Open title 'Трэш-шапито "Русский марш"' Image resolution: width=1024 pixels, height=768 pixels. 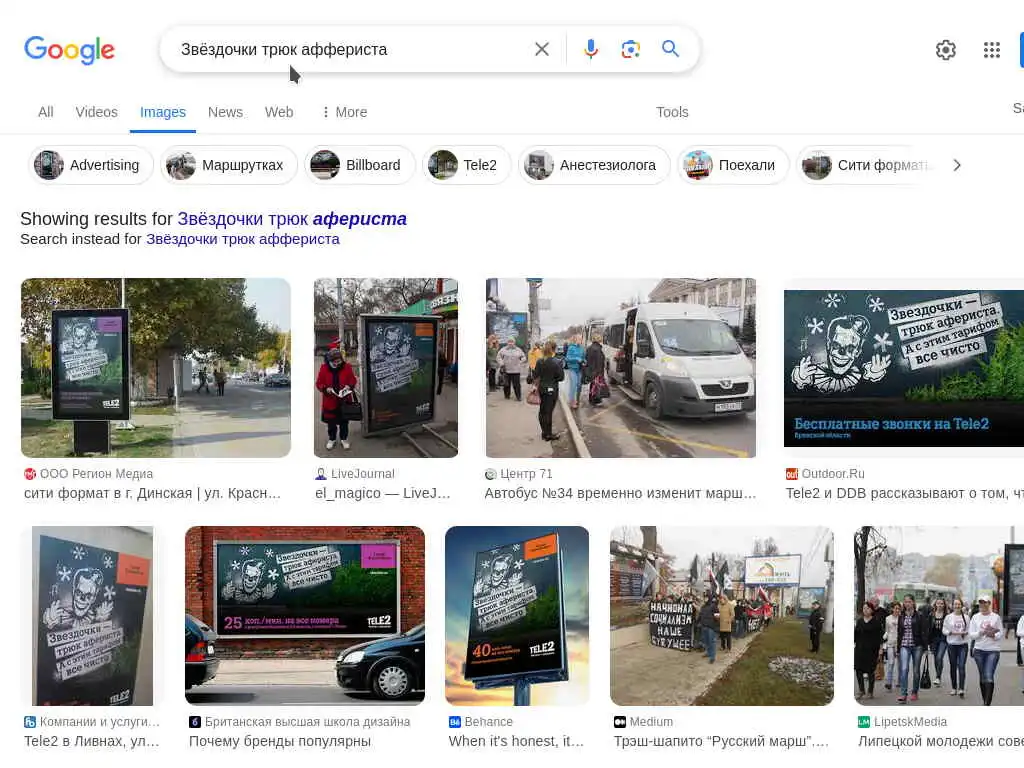click(x=721, y=742)
